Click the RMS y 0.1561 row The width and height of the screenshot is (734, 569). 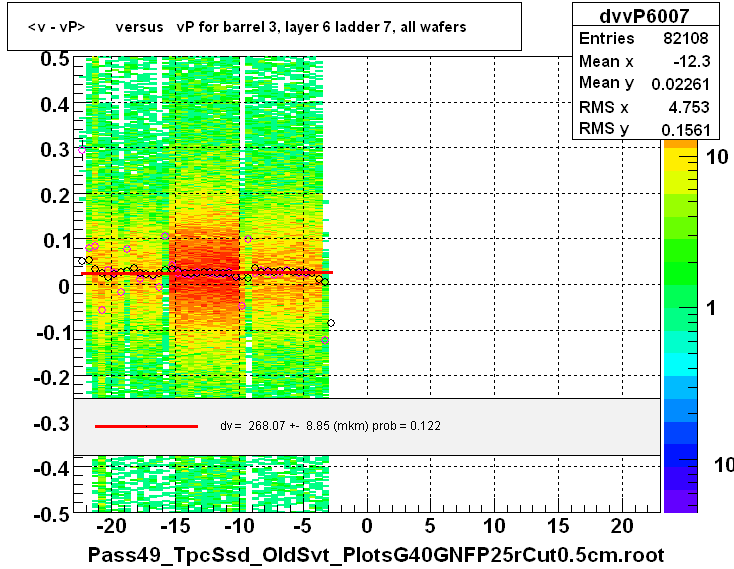644,129
